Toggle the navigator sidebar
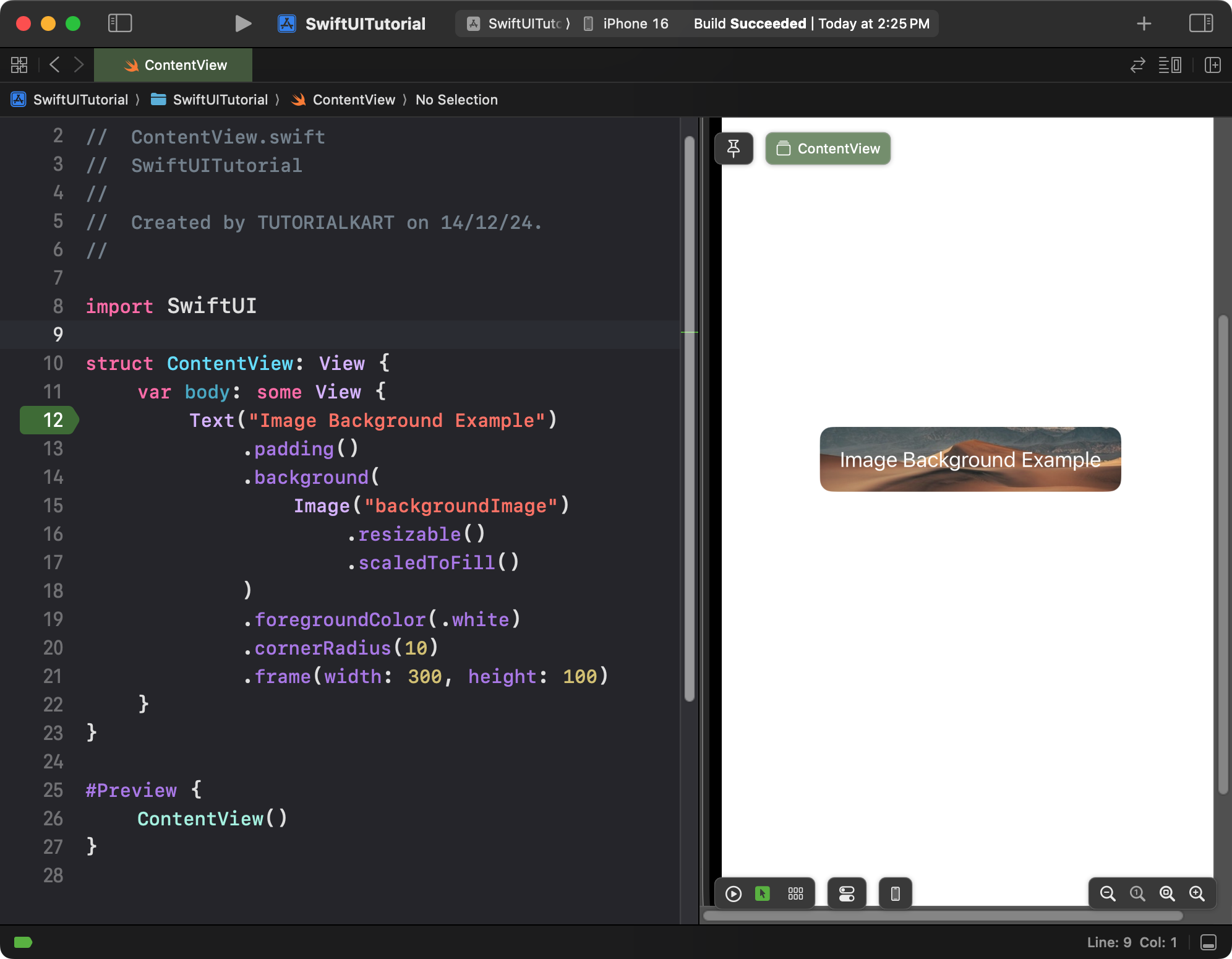Image resolution: width=1232 pixels, height=959 pixels. 121,24
